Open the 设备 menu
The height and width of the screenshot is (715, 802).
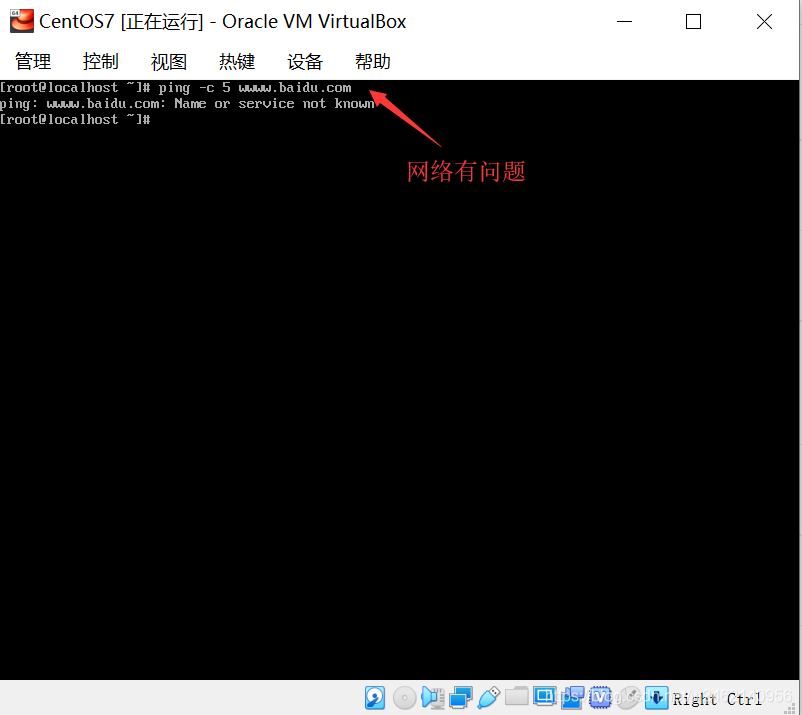[305, 62]
